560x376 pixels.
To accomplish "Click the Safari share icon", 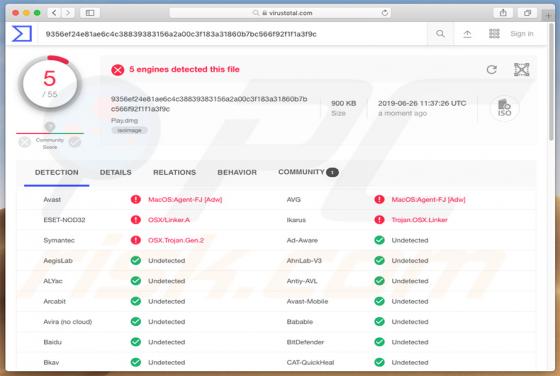I will tap(503, 13).
